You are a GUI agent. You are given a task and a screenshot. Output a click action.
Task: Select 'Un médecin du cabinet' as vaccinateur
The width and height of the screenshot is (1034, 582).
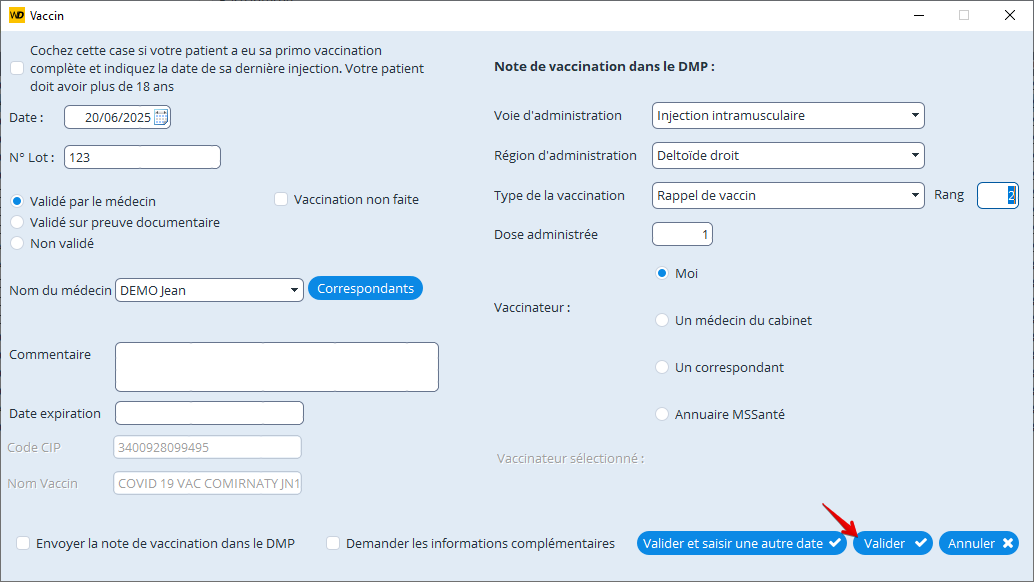coord(661,320)
